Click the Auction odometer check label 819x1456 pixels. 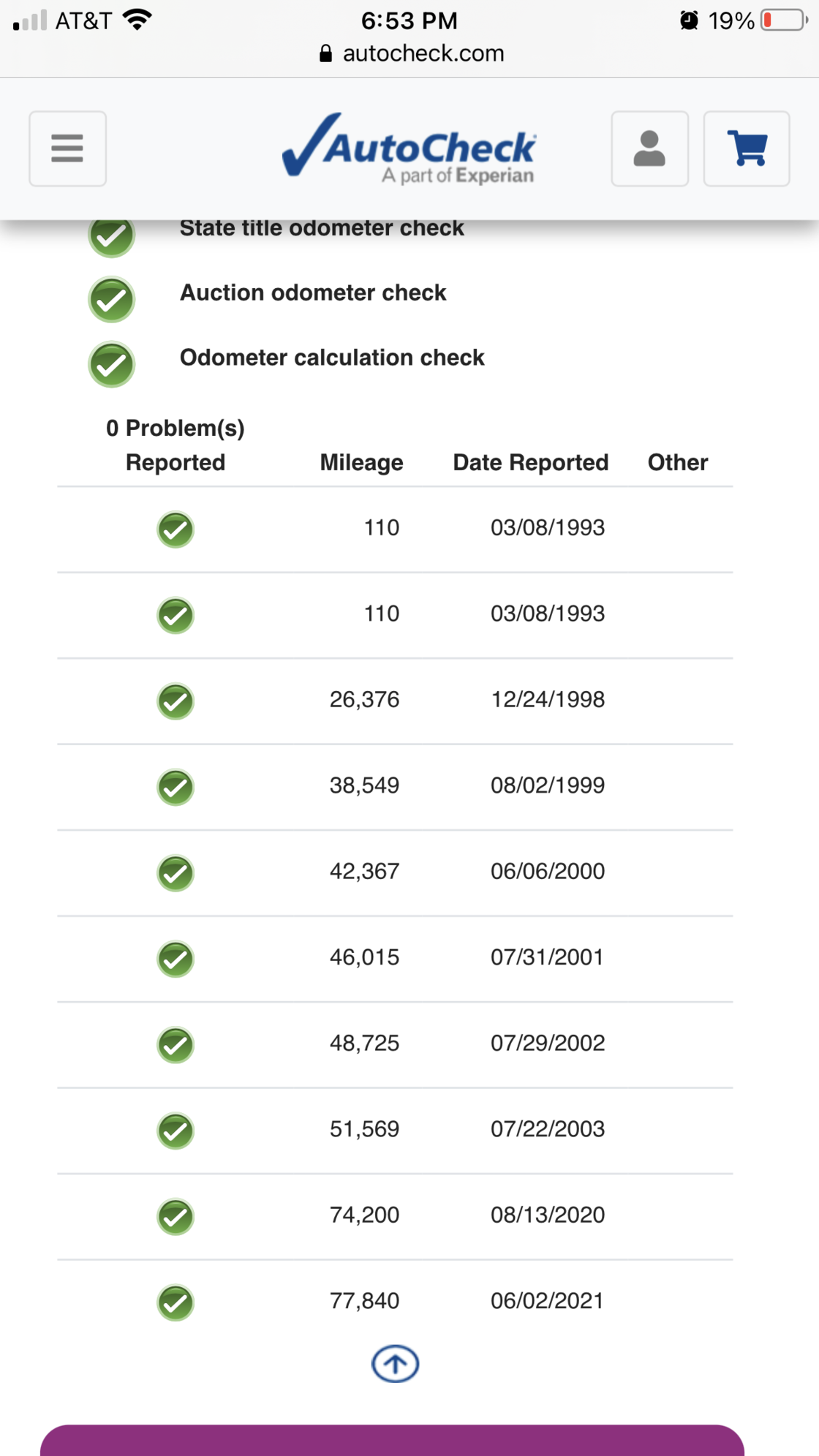313,293
